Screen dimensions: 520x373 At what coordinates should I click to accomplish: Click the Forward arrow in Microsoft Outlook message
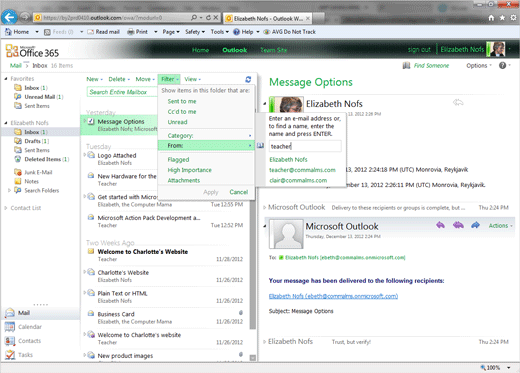[x=475, y=225]
